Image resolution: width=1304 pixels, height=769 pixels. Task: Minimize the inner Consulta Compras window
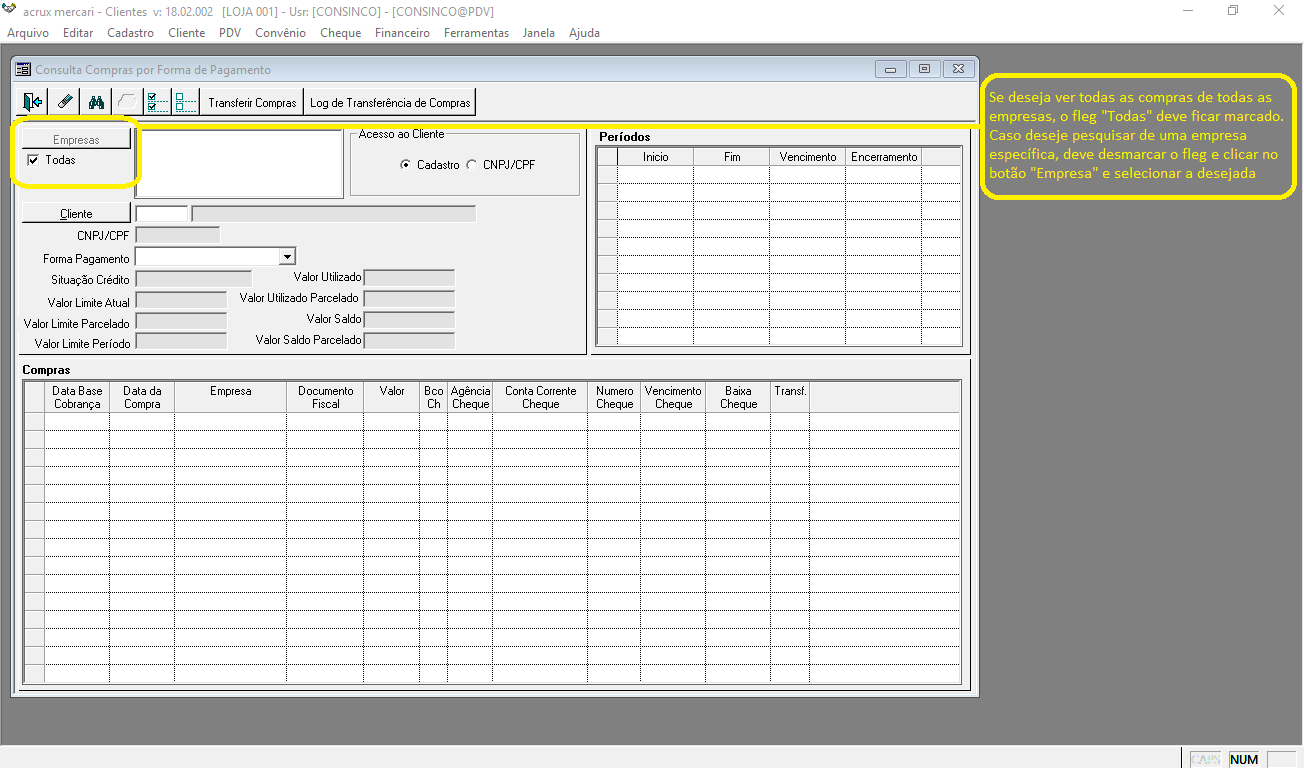(890, 69)
